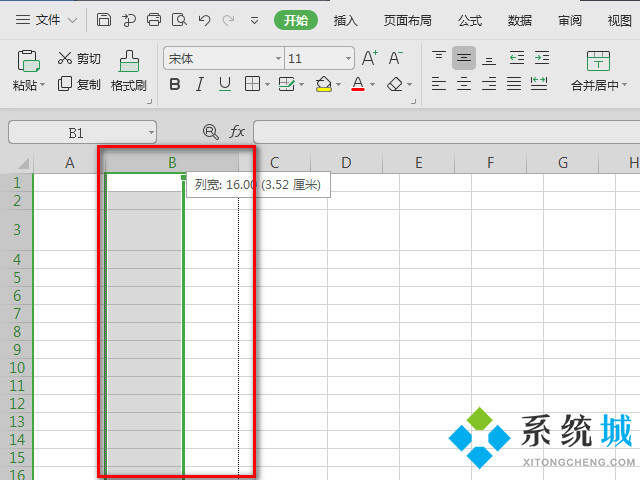Click the select all corner triangle
The width and height of the screenshot is (640, 480).
click(24, 163)
